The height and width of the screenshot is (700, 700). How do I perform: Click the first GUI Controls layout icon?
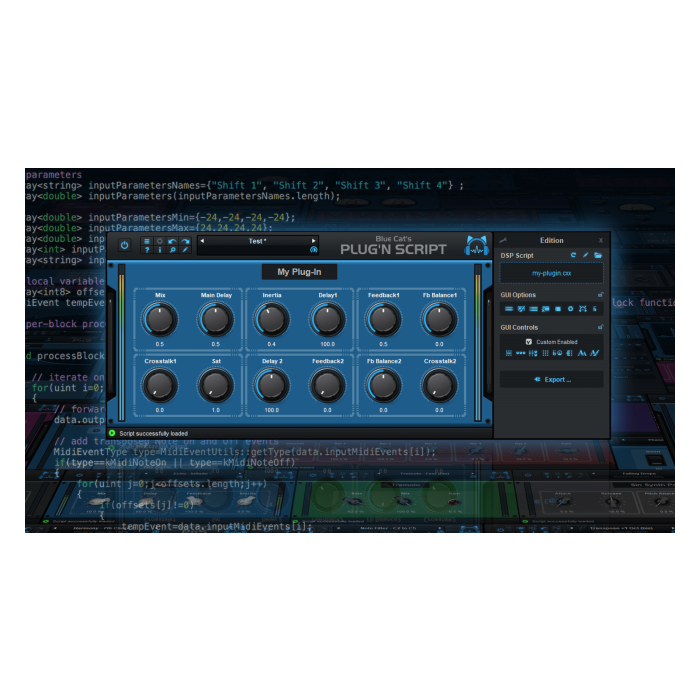(x=508, y=353)
